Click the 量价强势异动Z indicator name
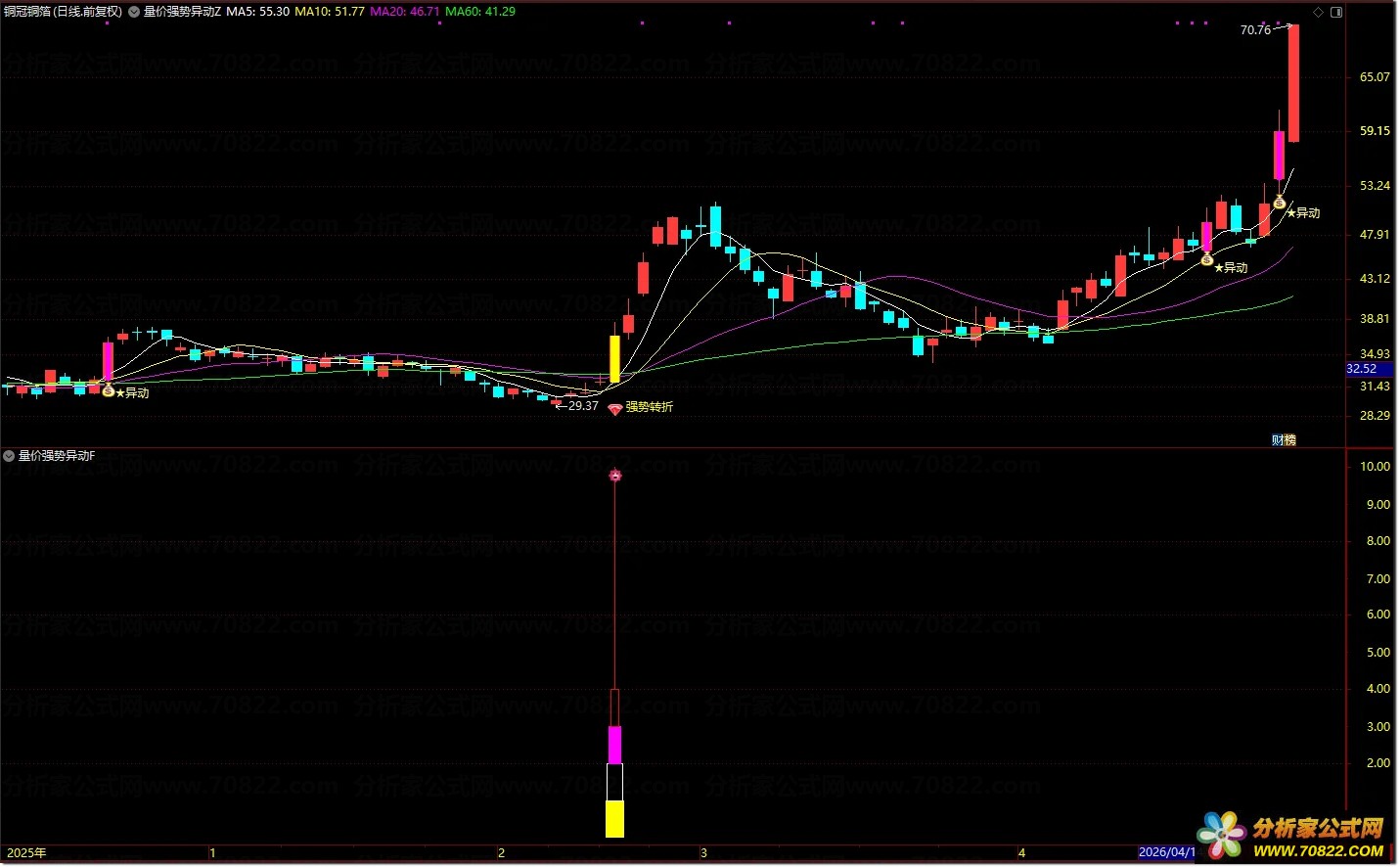Image resolution: width=1400 pixels, height=867 pixels. [182, 12]
